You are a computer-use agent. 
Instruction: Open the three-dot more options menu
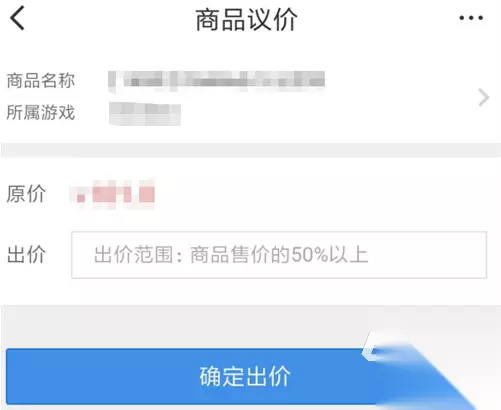[x=471, y=18]
